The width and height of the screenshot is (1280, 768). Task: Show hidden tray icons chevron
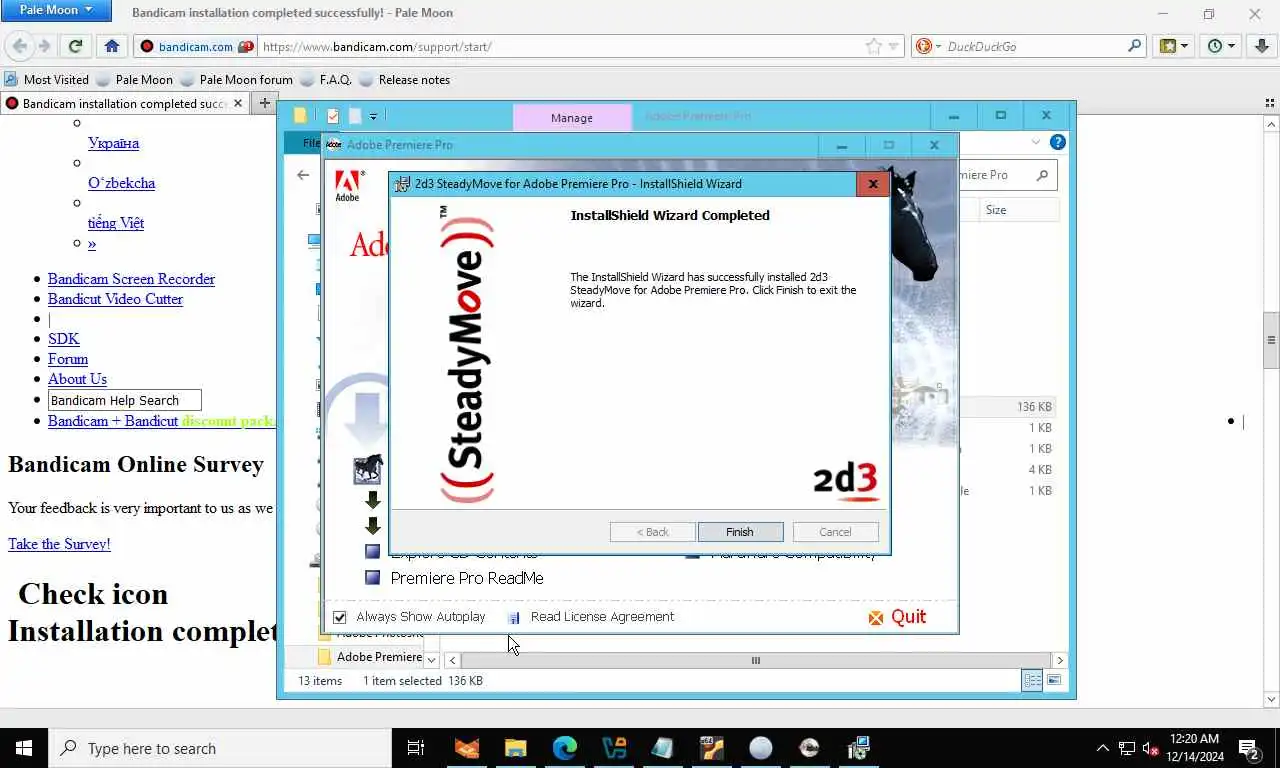(1103, 748)
